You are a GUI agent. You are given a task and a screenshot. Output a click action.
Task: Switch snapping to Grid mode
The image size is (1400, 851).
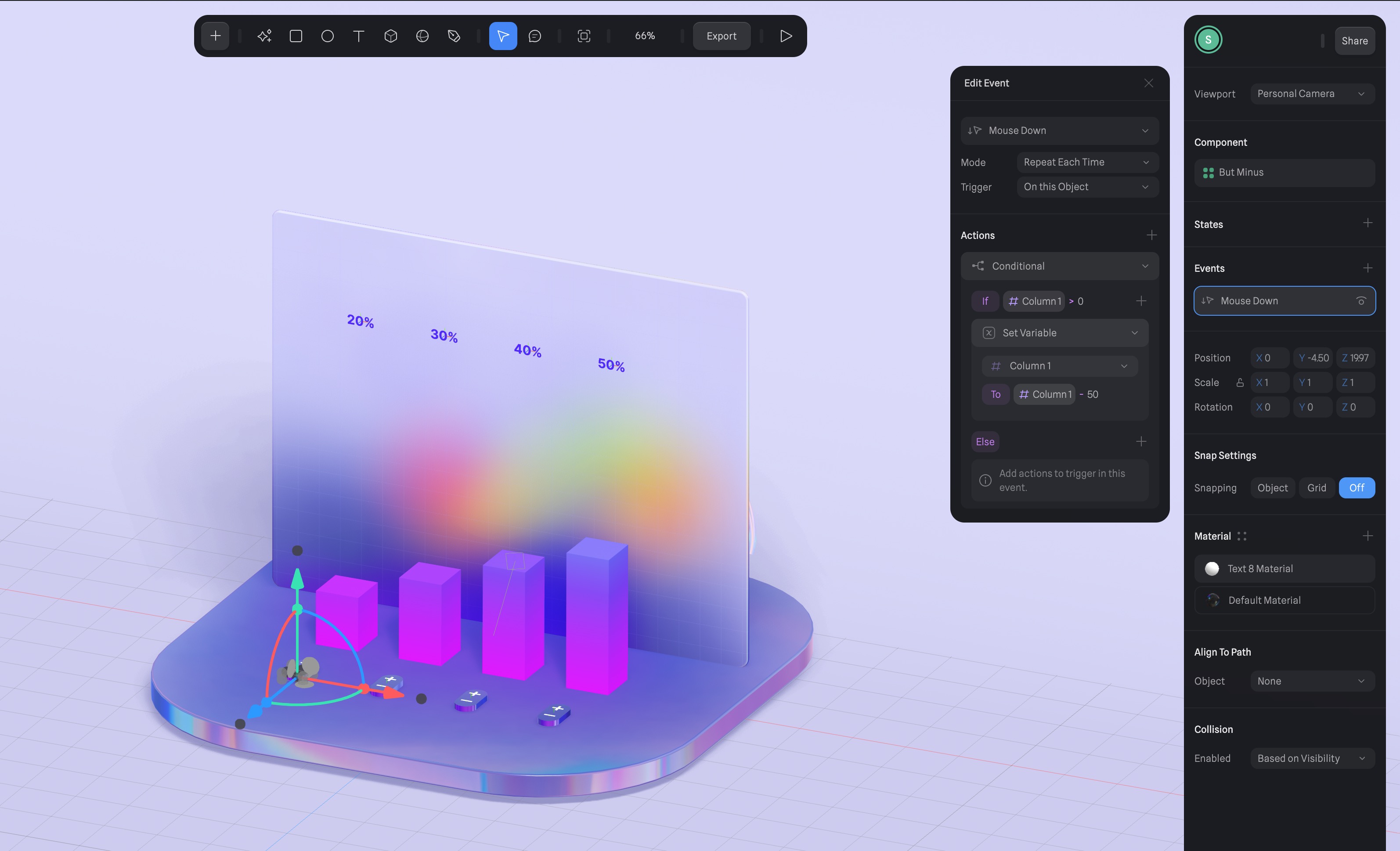point(1317,487)
